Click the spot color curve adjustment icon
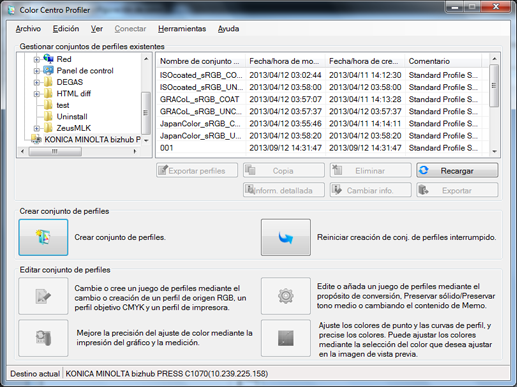 [286, 338]
